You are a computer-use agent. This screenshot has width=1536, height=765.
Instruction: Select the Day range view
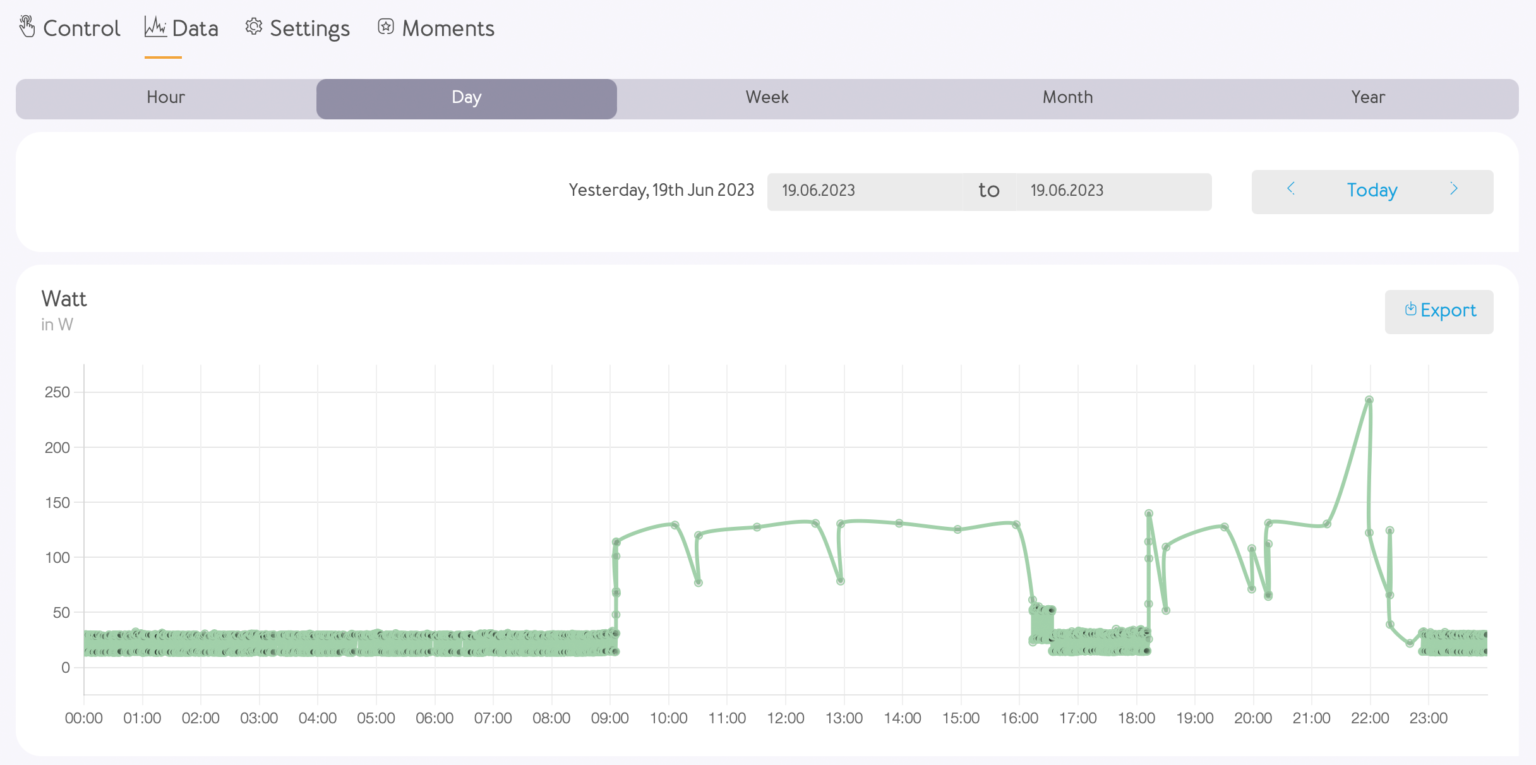pyautogui.click(x=466, y=98)
